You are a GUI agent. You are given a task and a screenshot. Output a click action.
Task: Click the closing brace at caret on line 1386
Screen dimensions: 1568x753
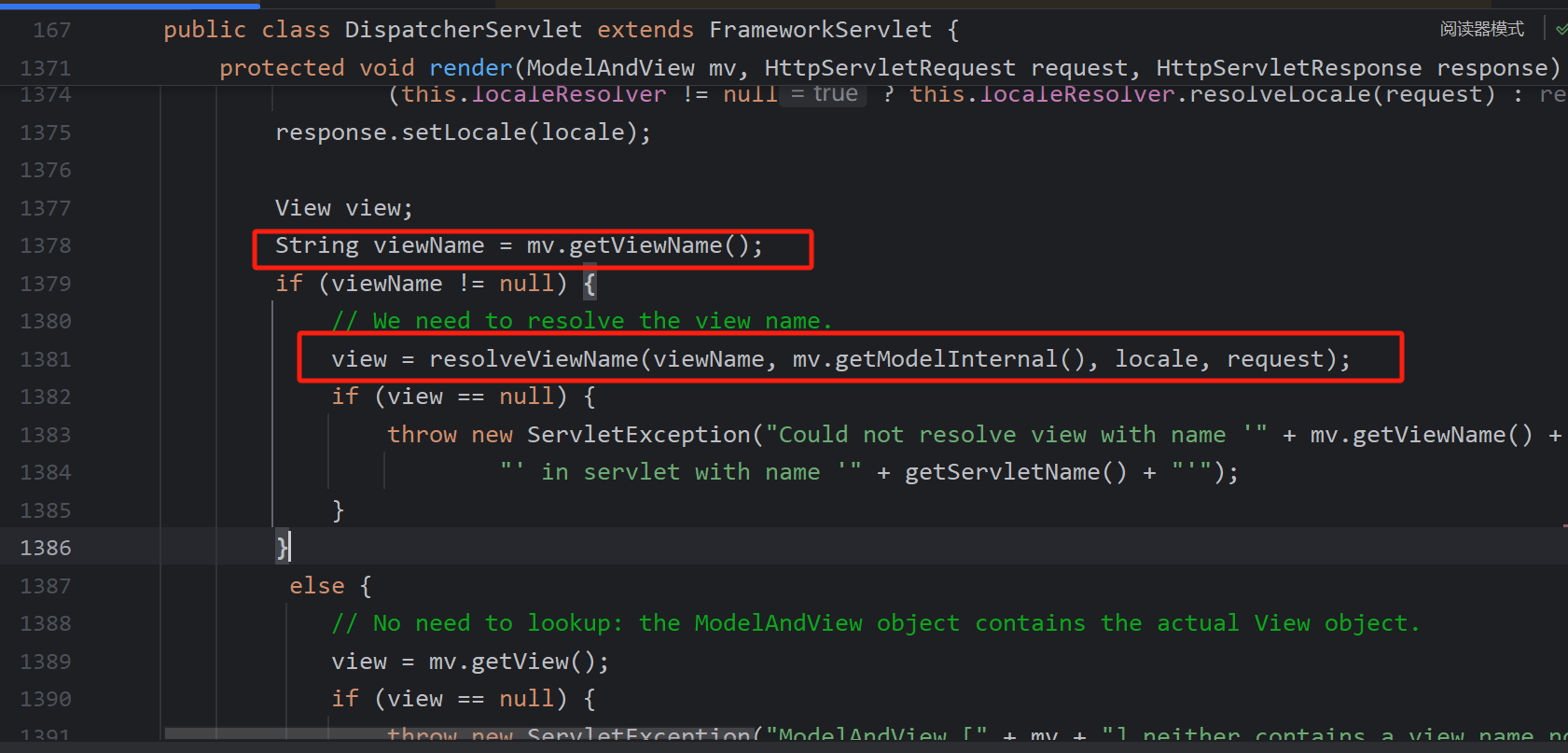pyautogui.click(x=282, y=548)
